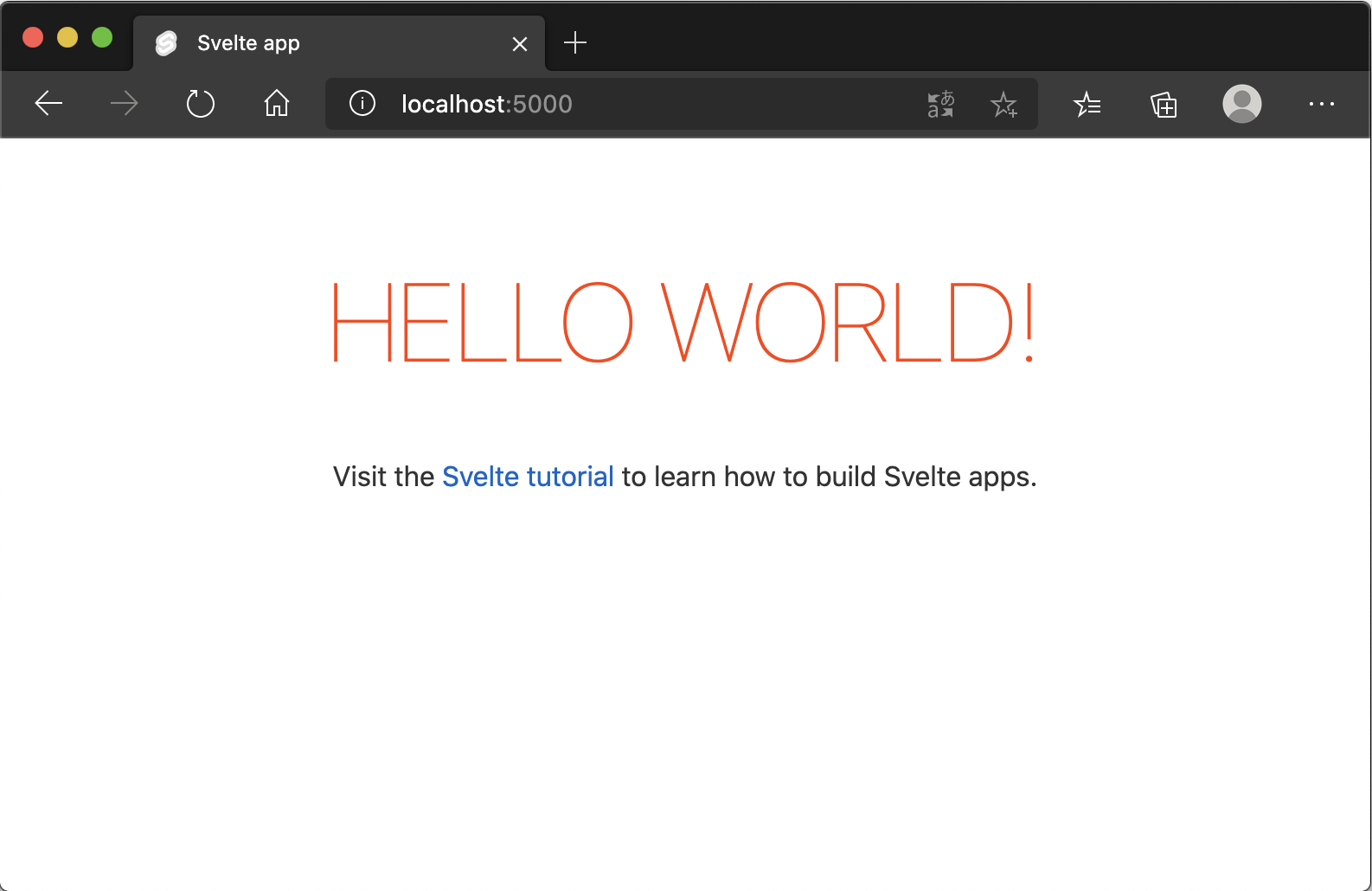The height and width of the screenshot is (891, 1372).
Task: Close the window with red button
Action: 33,37
